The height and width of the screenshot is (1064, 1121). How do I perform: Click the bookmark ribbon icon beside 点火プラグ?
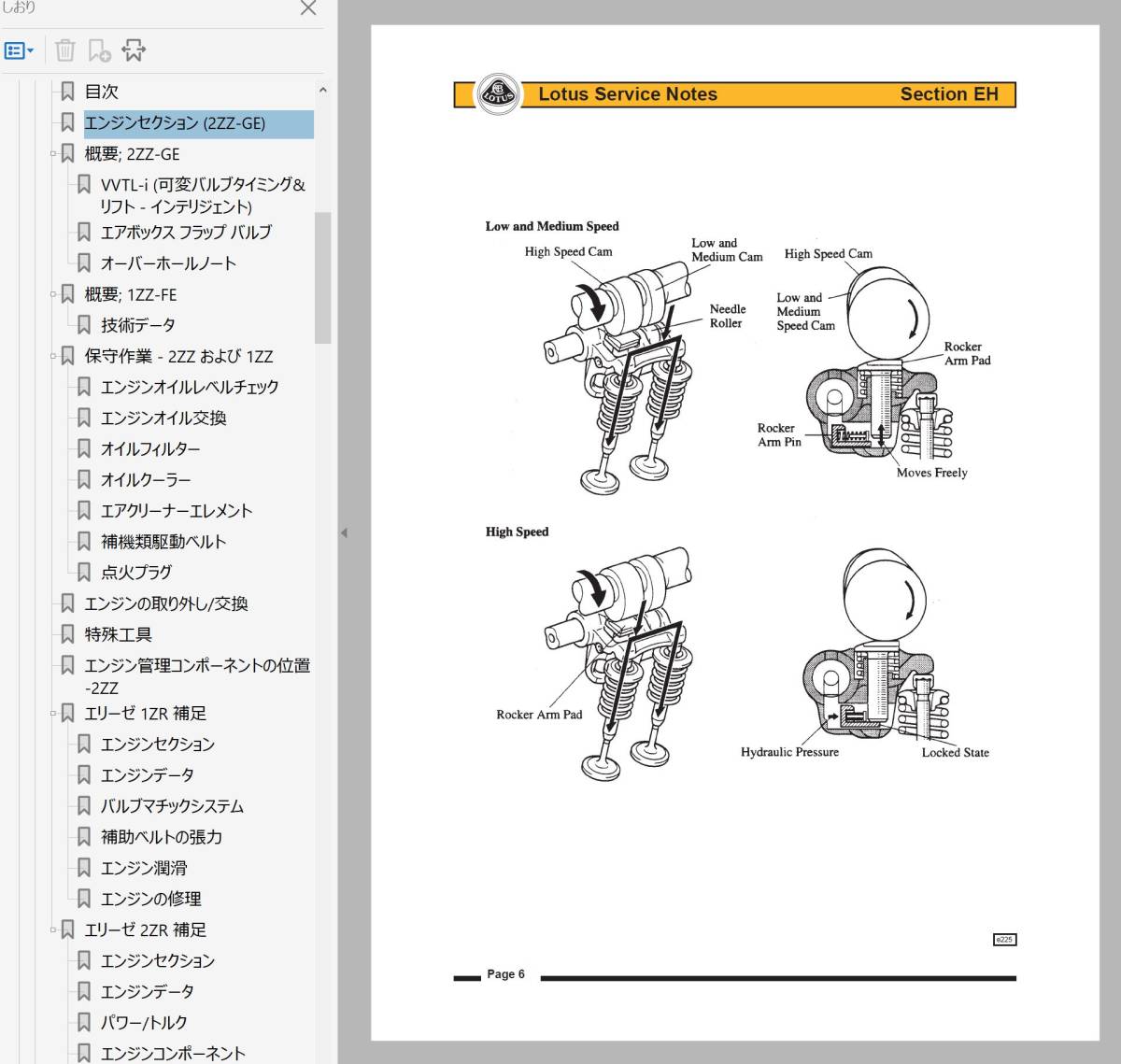click(x=83, y=573)
